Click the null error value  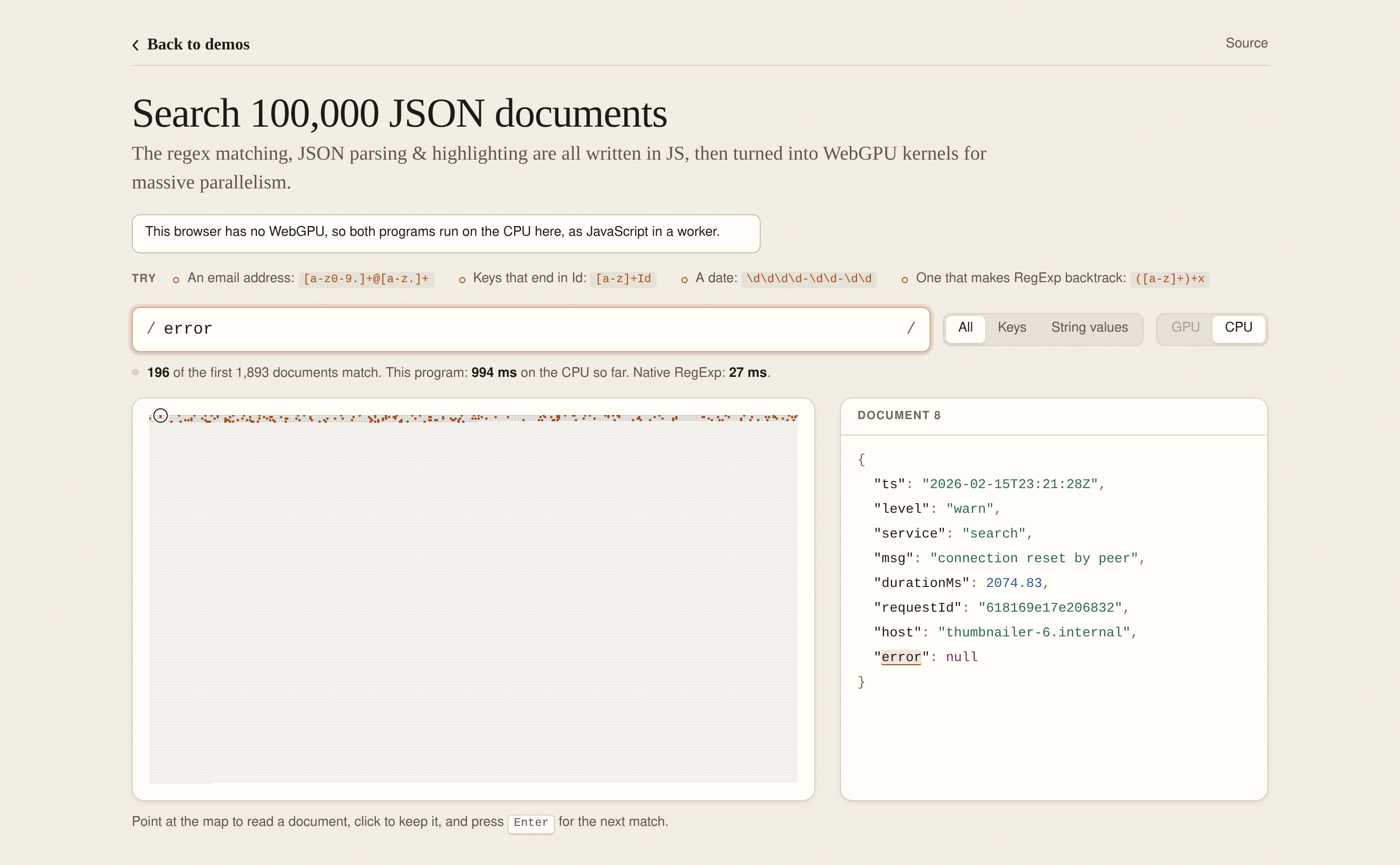point(961,658)
